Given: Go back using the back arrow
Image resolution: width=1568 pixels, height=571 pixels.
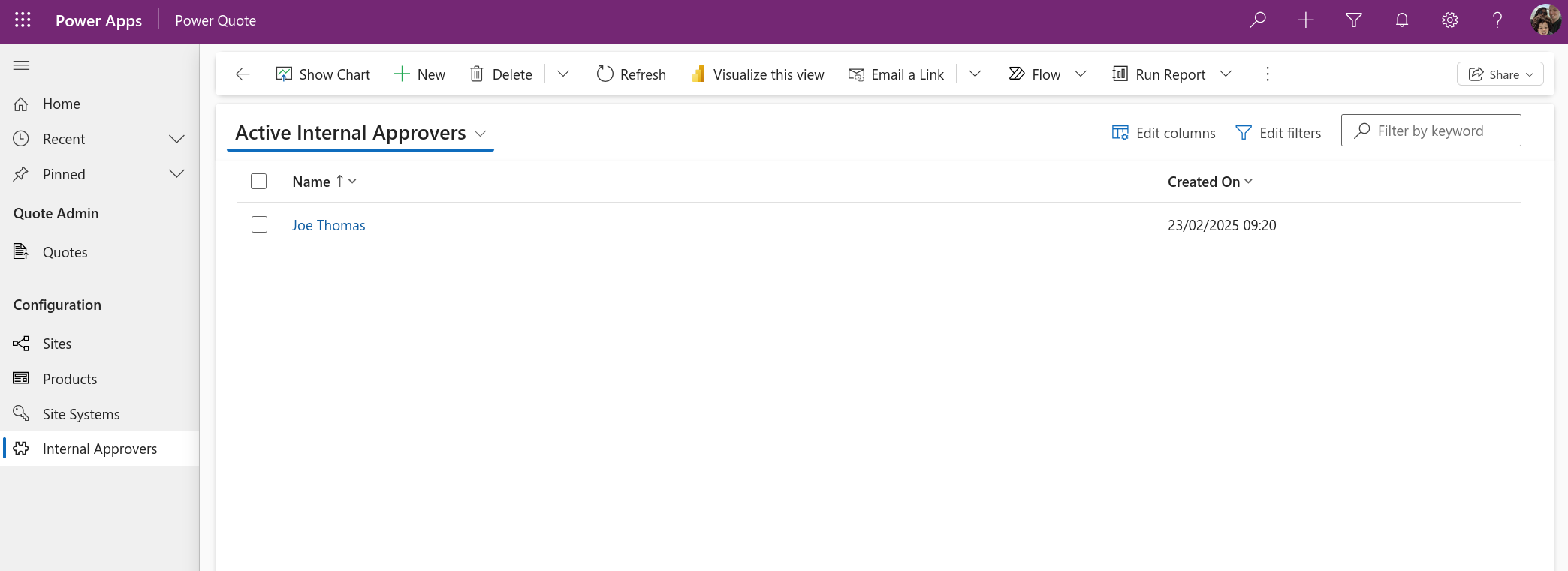Looking at the screenshot, I should pos(242,74).
